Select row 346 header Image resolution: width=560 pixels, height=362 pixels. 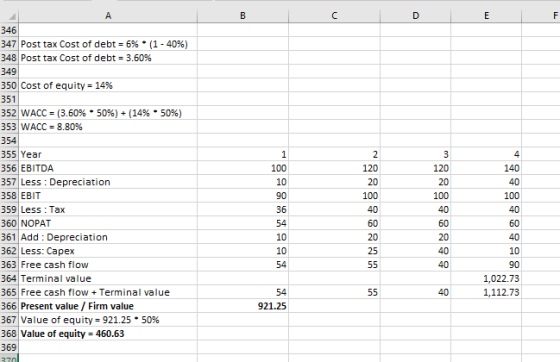[9, 30]
